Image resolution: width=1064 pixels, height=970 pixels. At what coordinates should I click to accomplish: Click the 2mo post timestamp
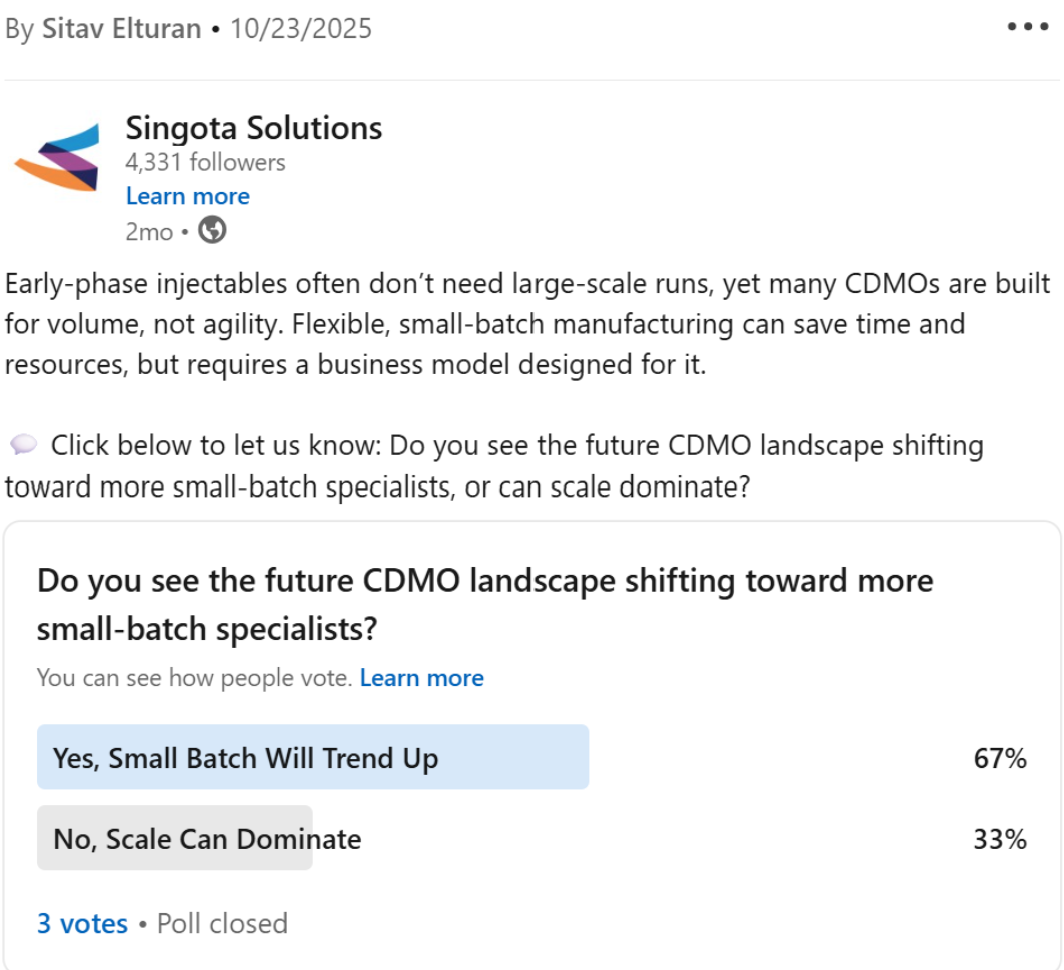pos(148,232)
